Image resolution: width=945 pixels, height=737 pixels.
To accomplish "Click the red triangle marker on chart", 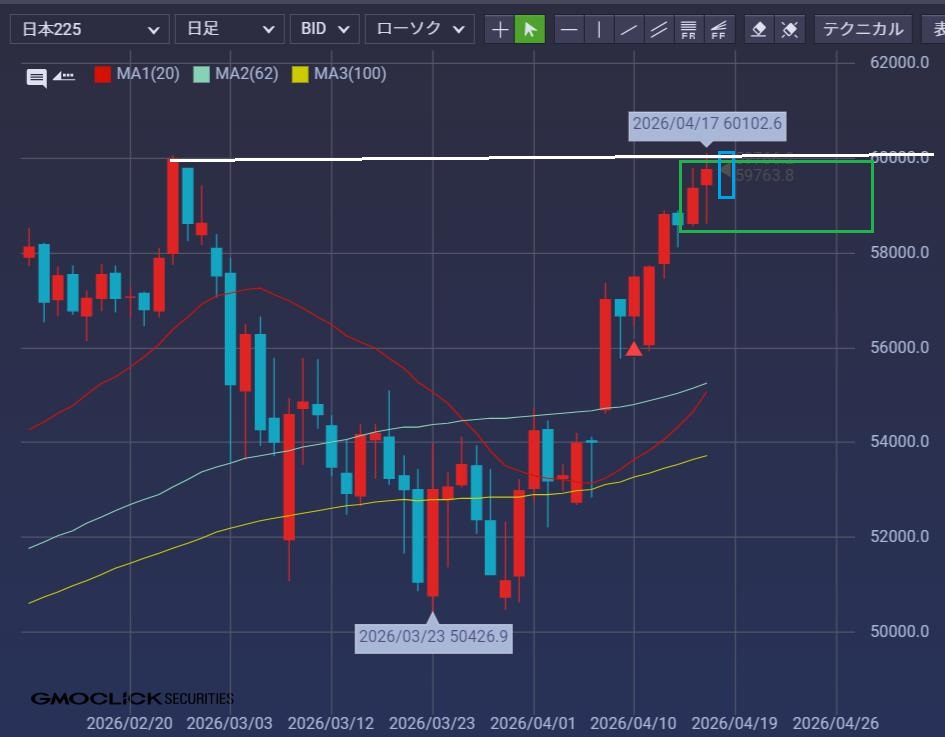I will tap(633, 349).
